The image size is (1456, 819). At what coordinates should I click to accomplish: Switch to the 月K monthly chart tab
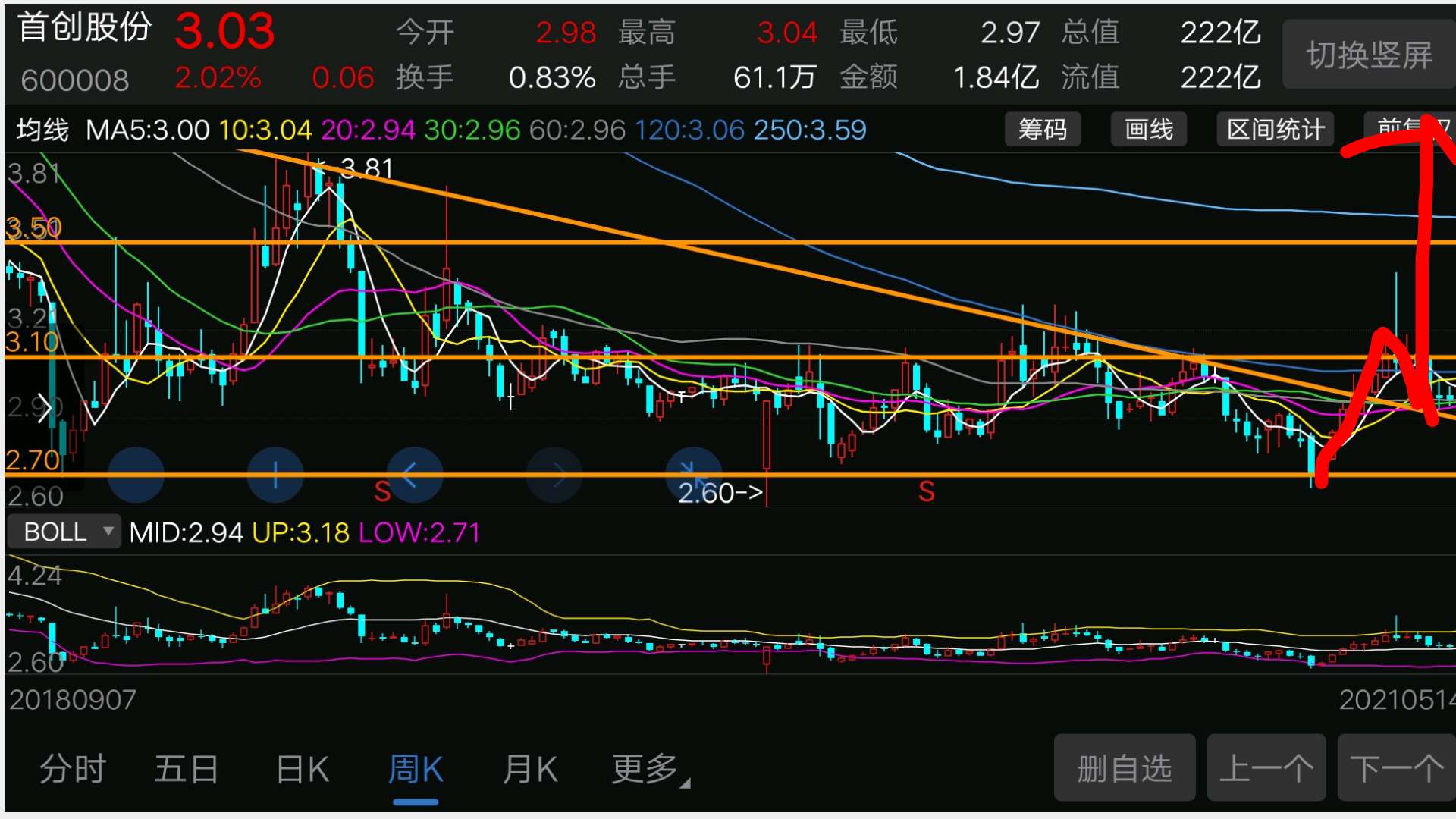coord(530,769)
